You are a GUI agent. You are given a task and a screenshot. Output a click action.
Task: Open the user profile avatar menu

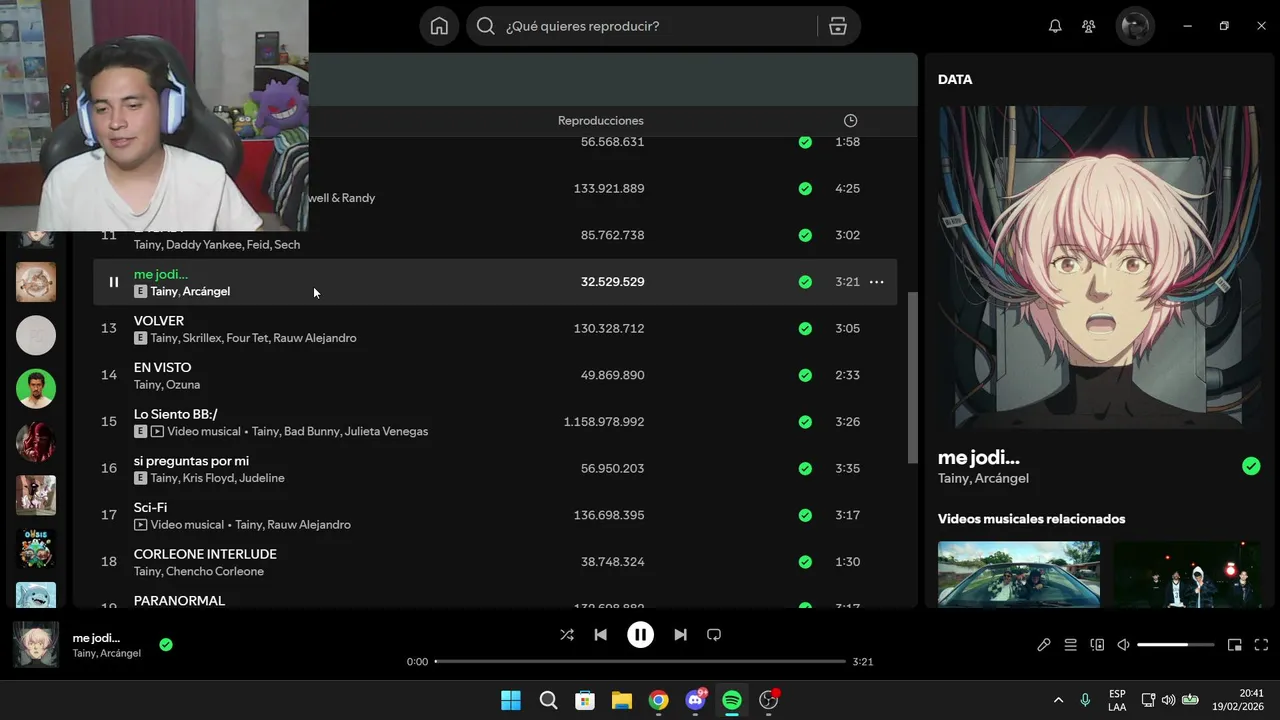coord(1136,26)
